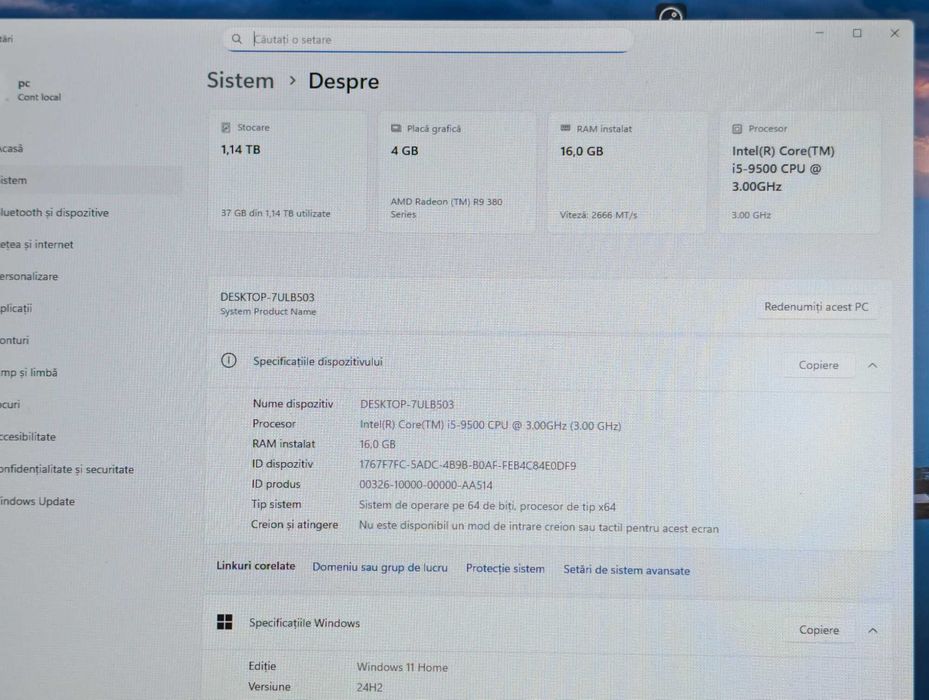Click the Placă grafică card icon

[396, 129]
